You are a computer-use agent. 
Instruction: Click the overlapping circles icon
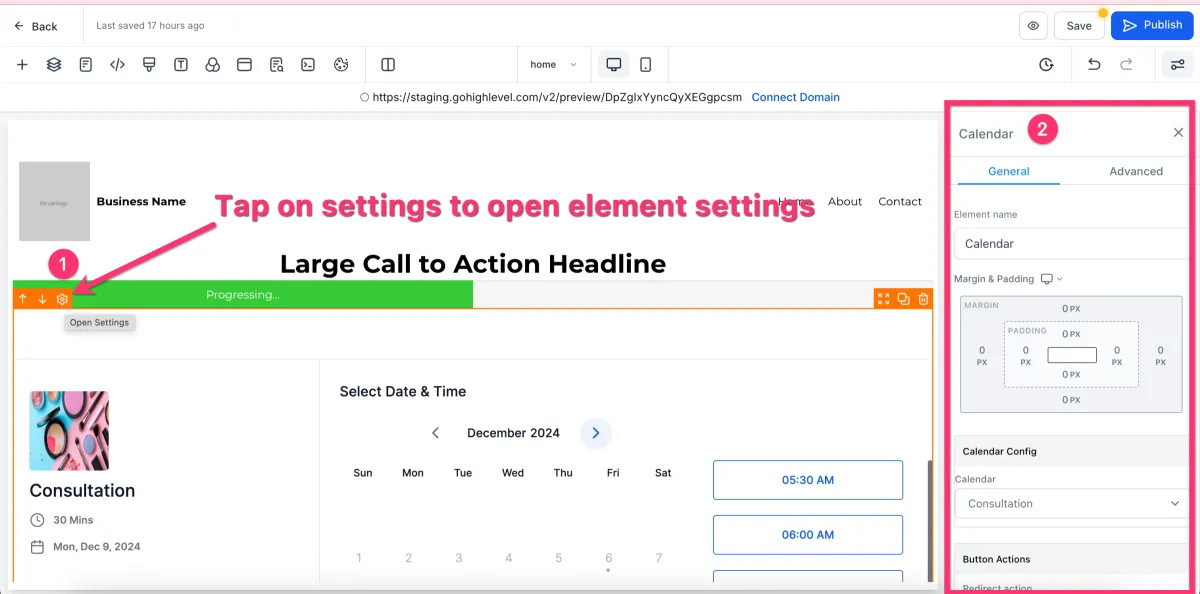[212, 65]
